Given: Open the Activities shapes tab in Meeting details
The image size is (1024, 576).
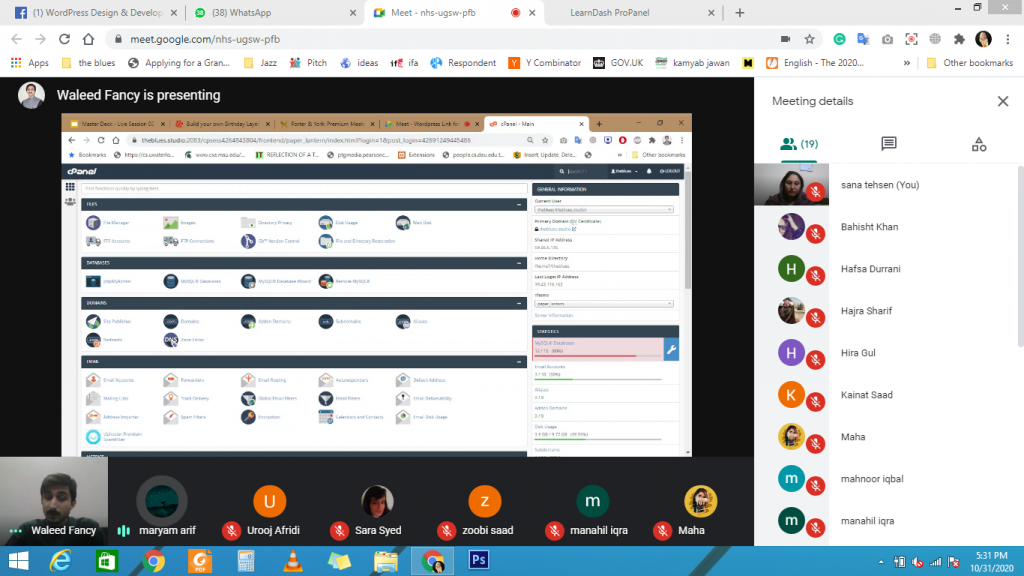Looking at the screenshot, I should tap(978, 144).
